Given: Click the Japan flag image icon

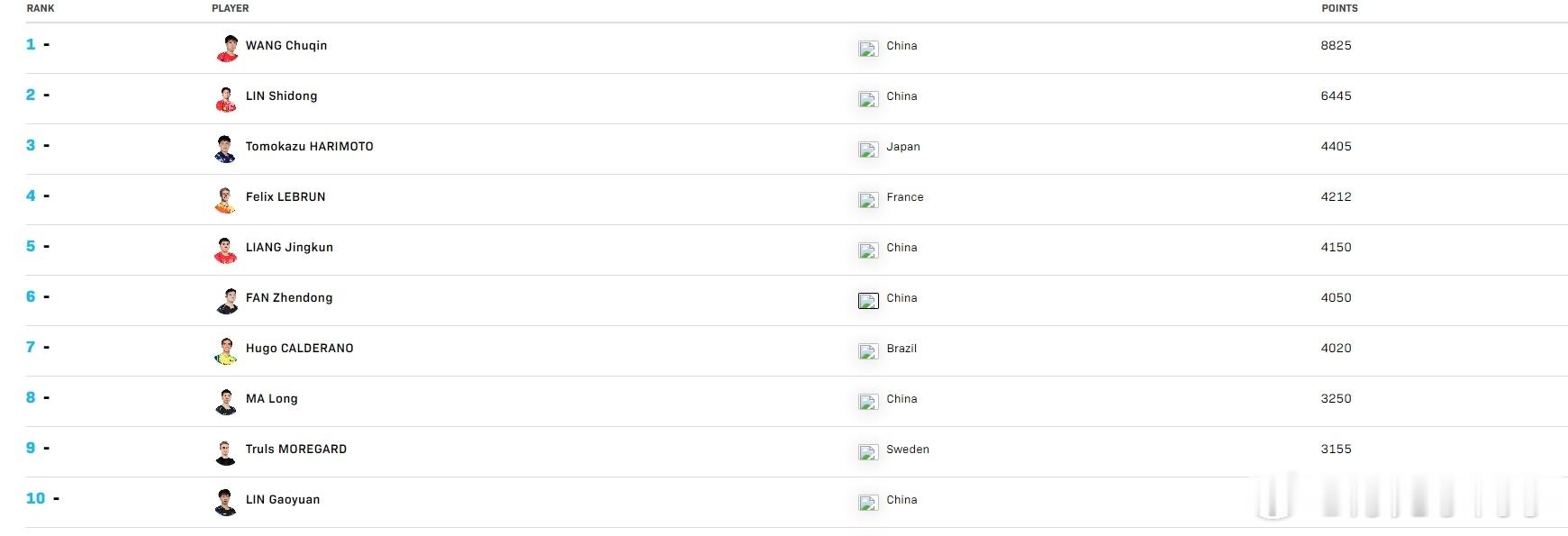Looking at the screenshot, I should 868,150.
